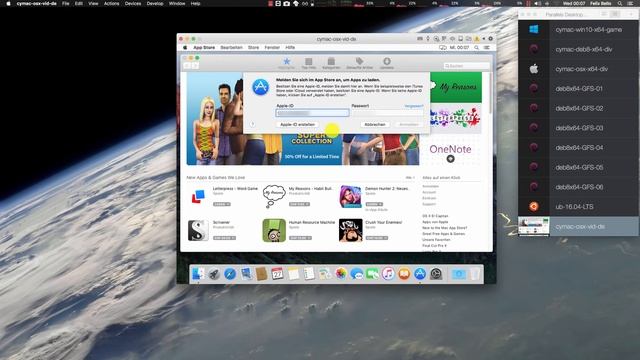Viewport: 640px width, 360px height.
Task: Open the guest App Store menu
Action: coord(204,48)
